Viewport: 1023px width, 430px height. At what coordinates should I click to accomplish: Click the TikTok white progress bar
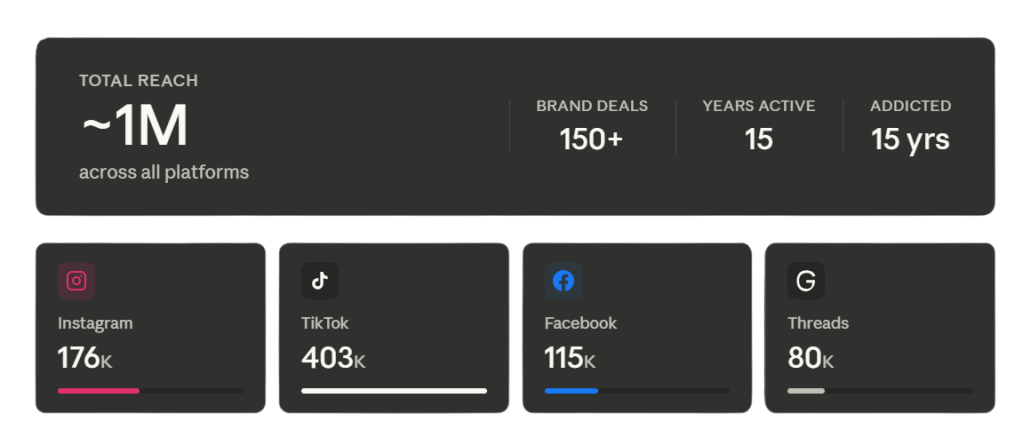pyautogui.click(x=394, y=390)
